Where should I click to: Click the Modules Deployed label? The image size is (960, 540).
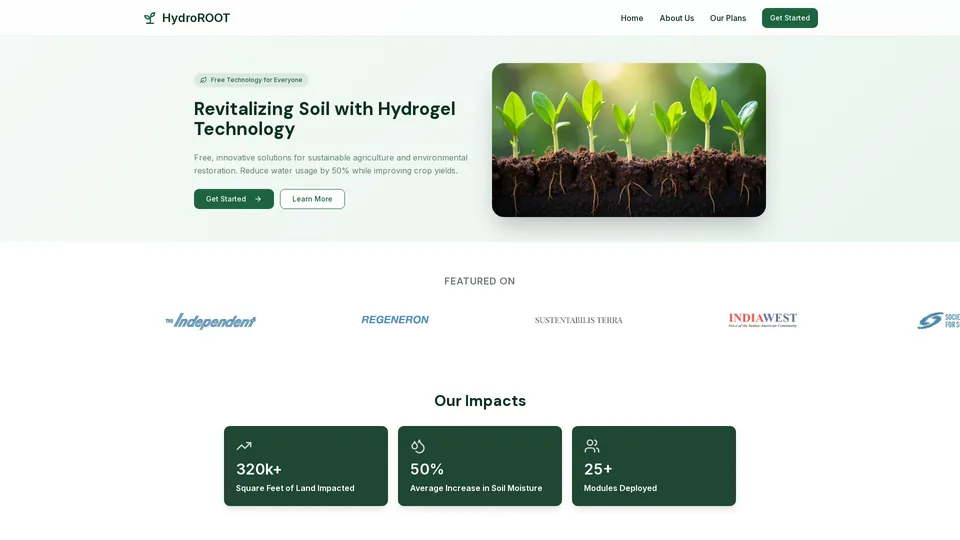click(620, 488)
